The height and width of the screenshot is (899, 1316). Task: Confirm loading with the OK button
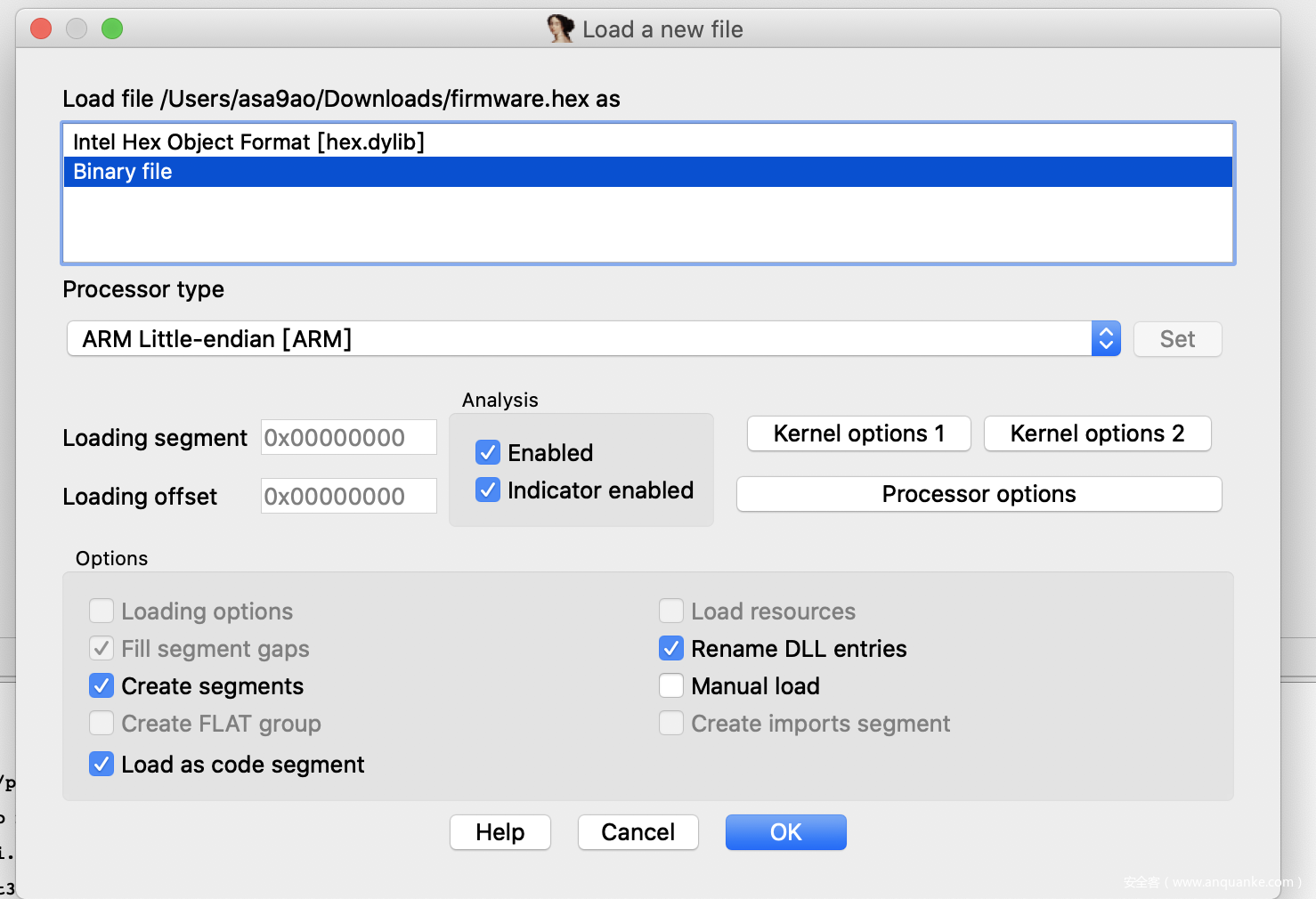tap(785, 832)
